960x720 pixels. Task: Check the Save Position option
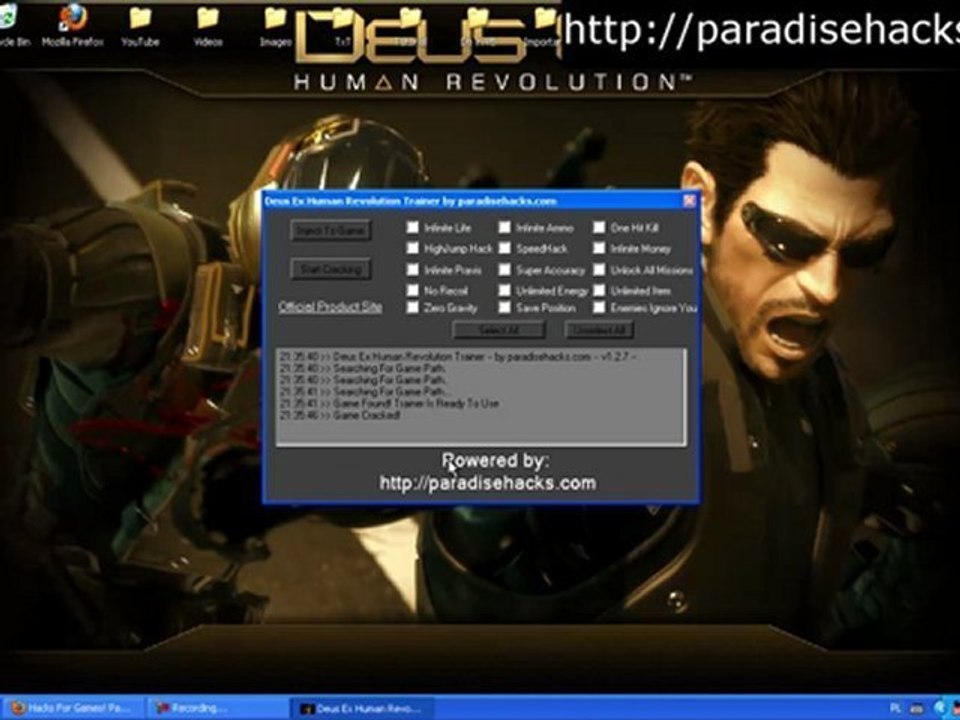(x=504, y=307)
